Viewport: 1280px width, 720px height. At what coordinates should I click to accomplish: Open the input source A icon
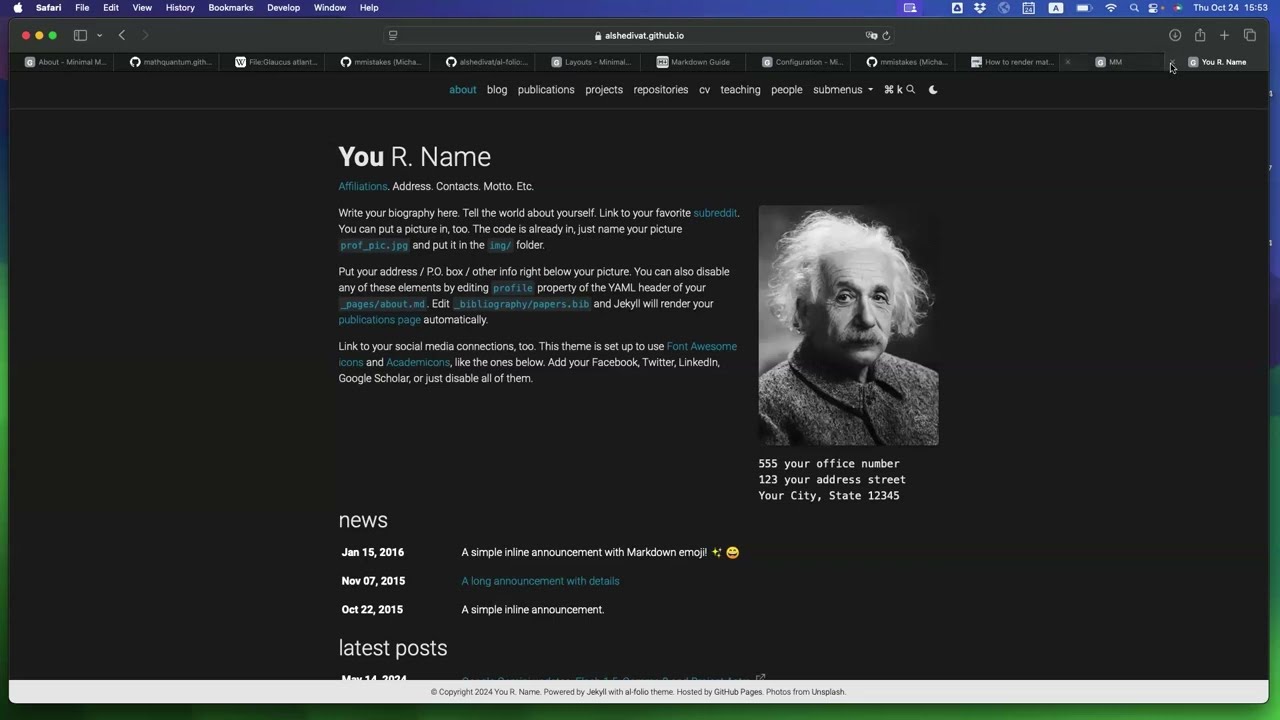(x=1055, y=7)
